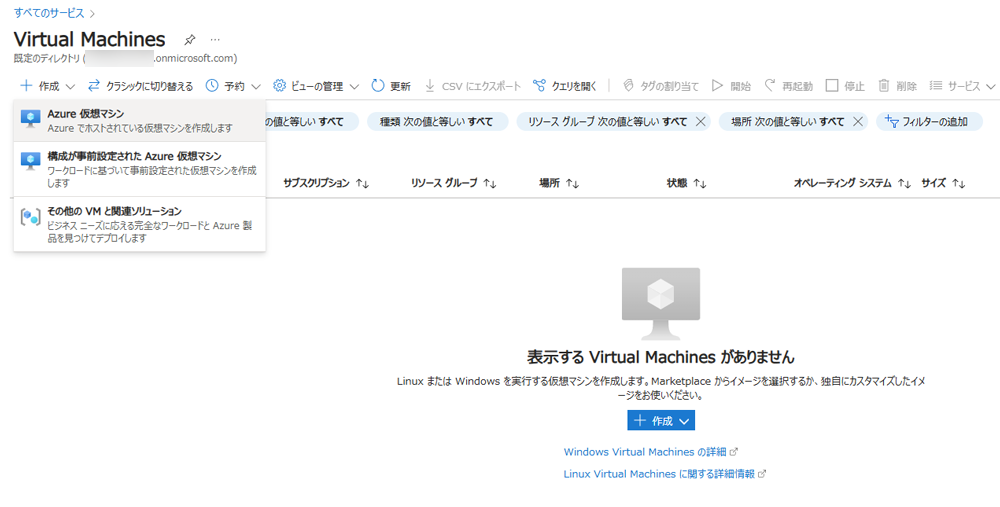Open the more options ellipsis next to title
Image resolution: width=1000 pixels, height=507 pixels.
coord(215,40)
